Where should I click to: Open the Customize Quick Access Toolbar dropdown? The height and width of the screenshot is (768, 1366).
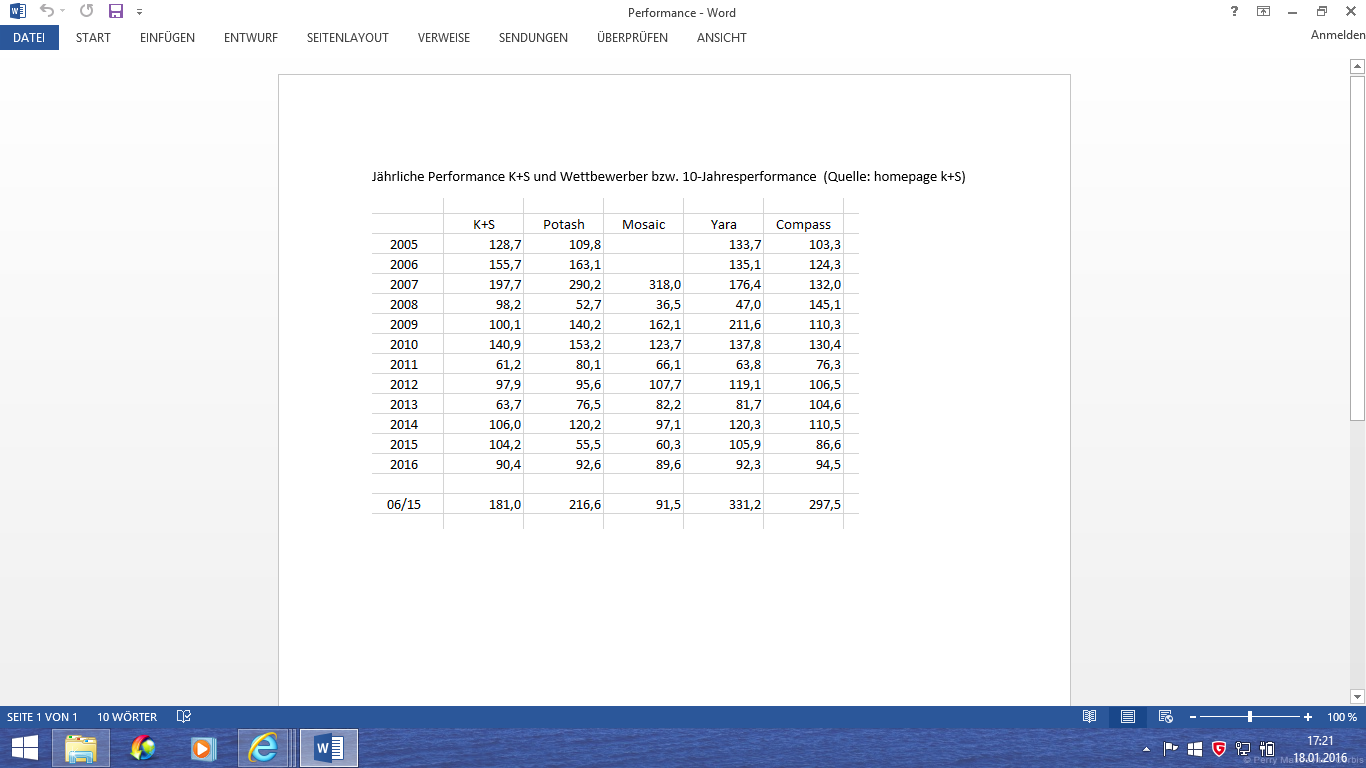click(139, 12)
